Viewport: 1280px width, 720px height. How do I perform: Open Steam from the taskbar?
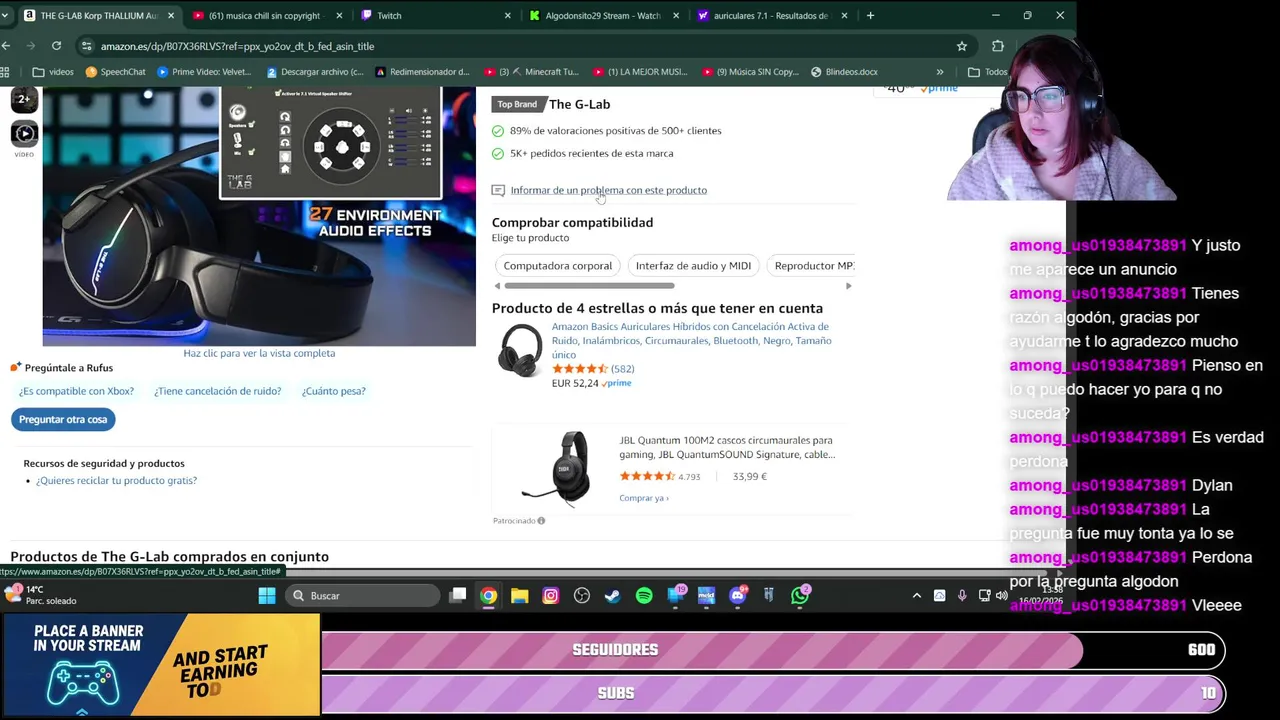click(x=612, y=596)
